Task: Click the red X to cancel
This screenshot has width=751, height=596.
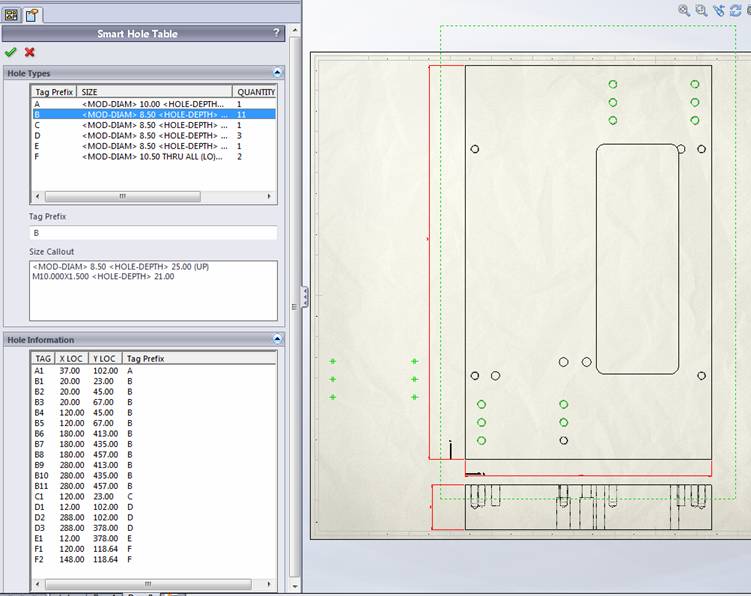Action: (x=30, y=52)
